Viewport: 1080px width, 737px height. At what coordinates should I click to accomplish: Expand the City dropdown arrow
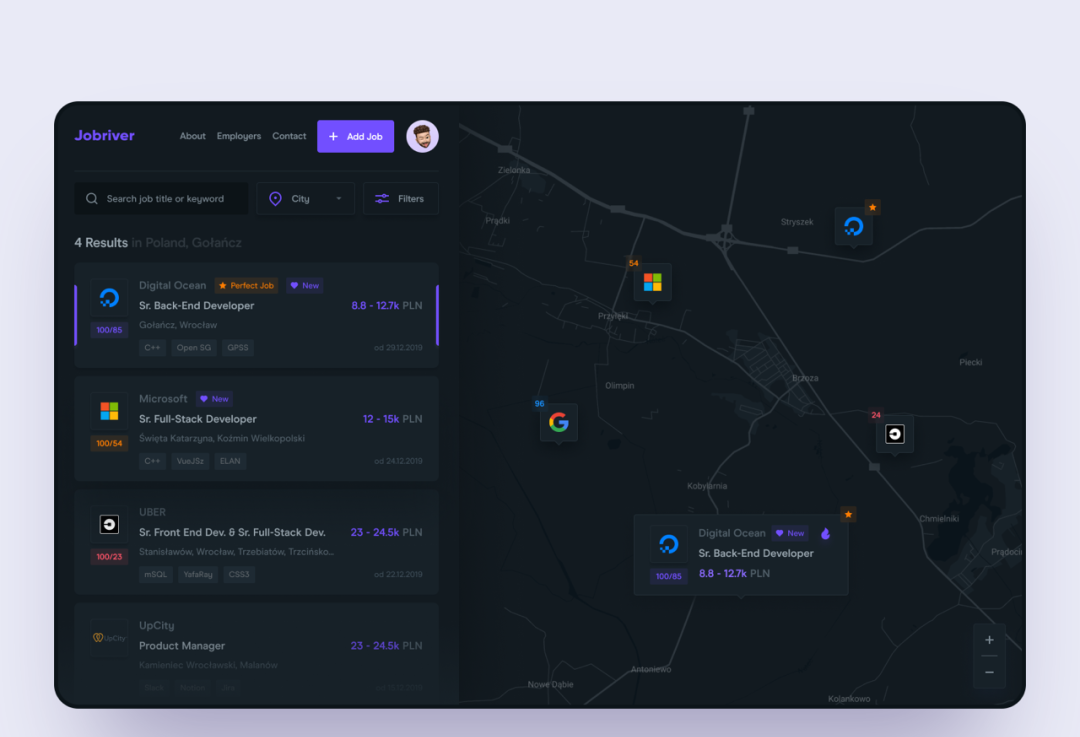click(338, 198)
